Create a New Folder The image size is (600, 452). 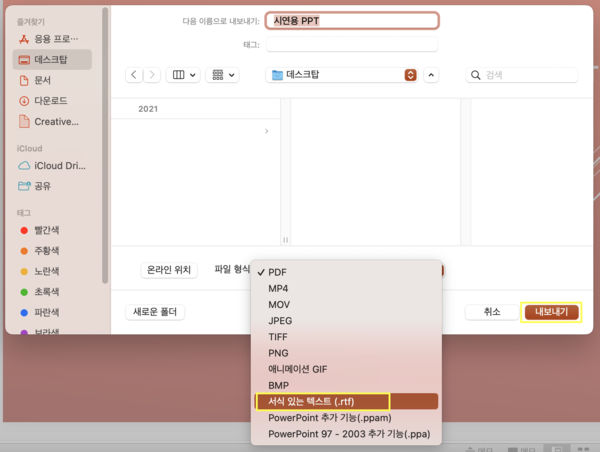coord(155,312)
